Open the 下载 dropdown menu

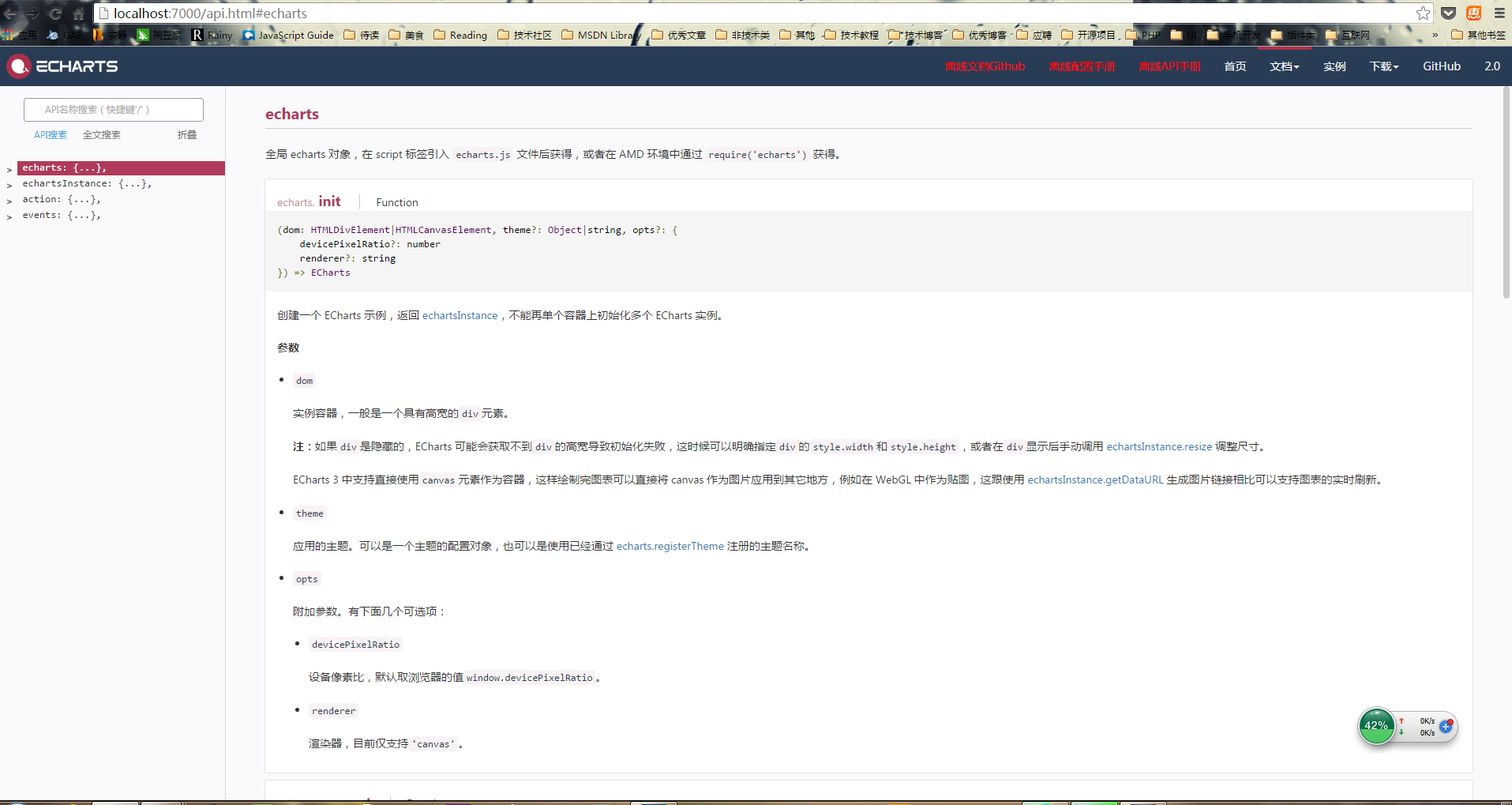click(1384, 66)
